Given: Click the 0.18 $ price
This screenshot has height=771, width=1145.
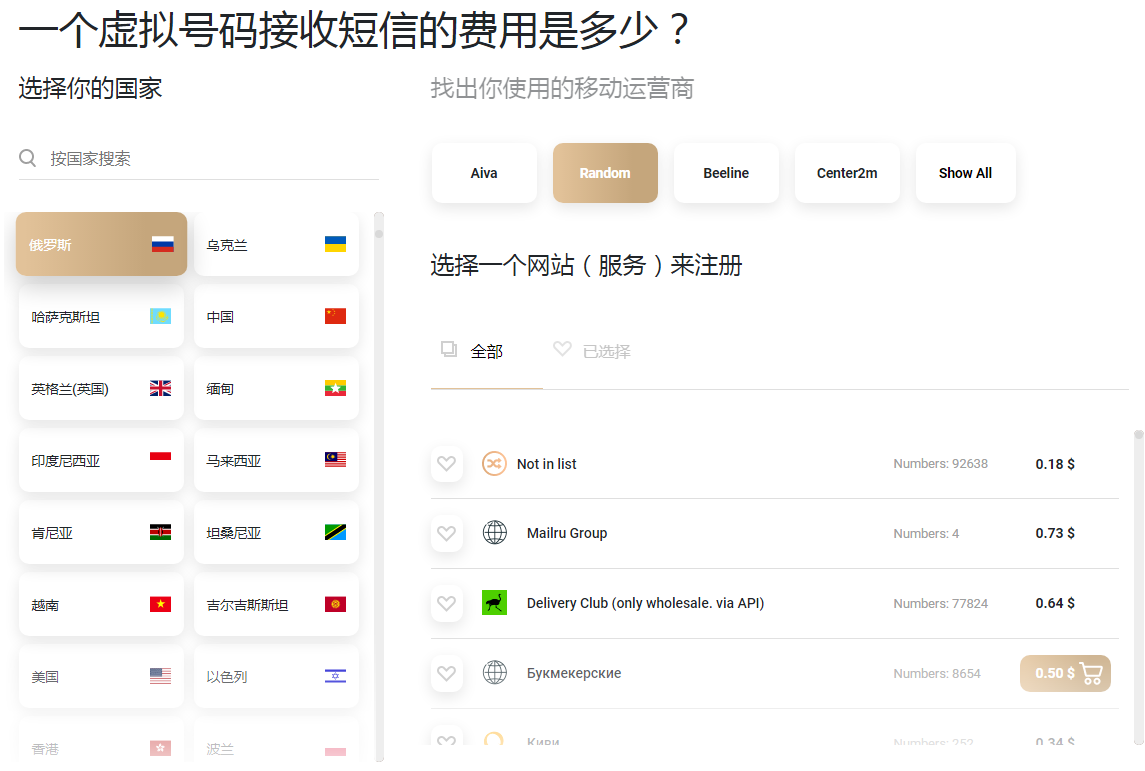Looking at the screenshot, I should (x=1055, y=464).
